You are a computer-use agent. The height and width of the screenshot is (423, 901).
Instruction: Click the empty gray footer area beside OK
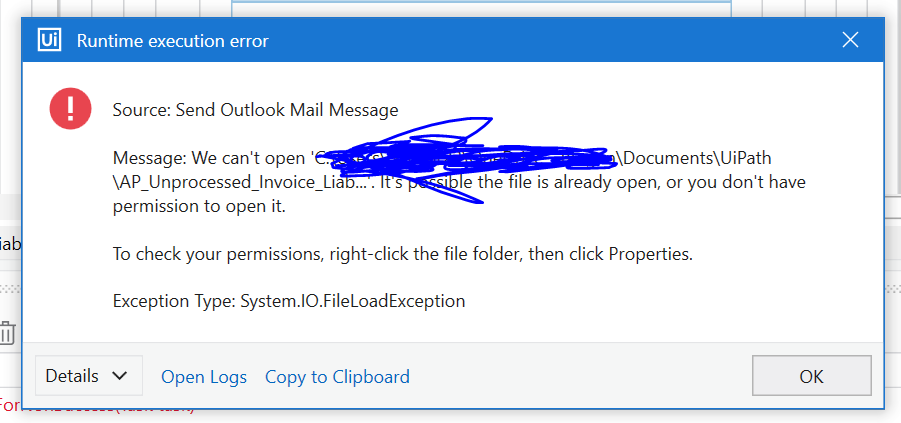pos(580,376)
